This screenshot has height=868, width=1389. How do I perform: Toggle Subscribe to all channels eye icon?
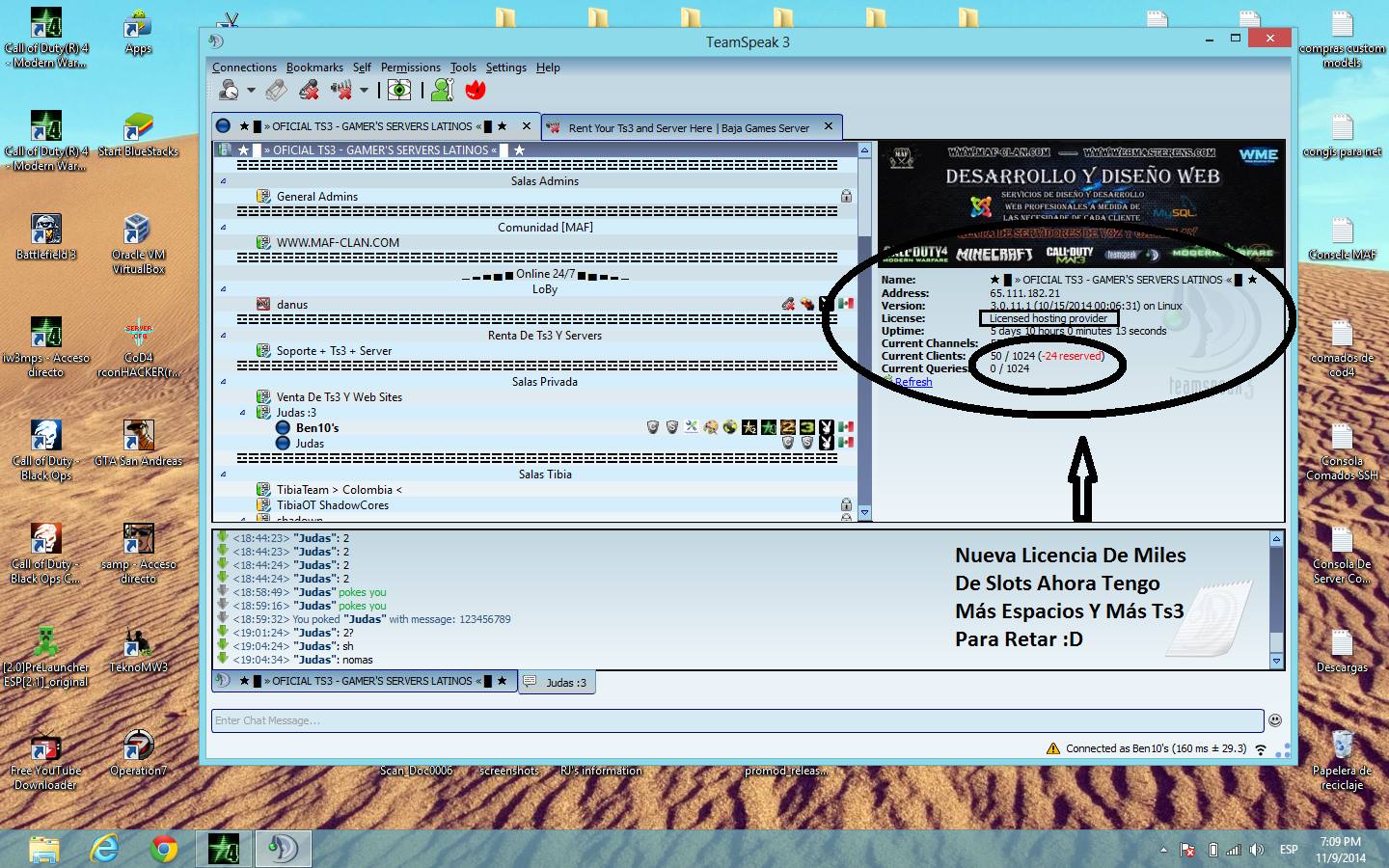[x=399, y=91]
